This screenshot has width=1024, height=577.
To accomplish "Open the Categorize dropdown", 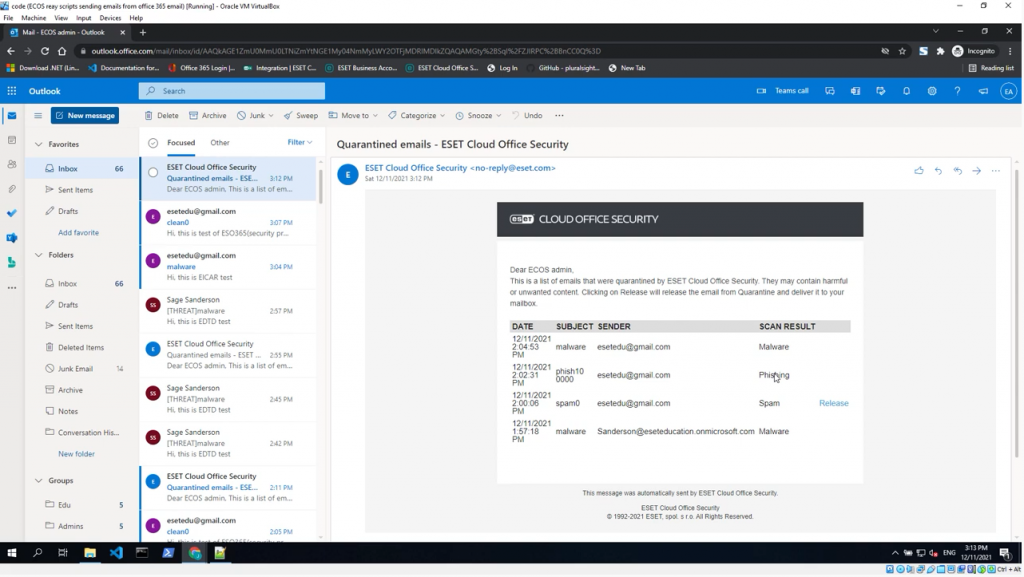I will tap(417, 116).
